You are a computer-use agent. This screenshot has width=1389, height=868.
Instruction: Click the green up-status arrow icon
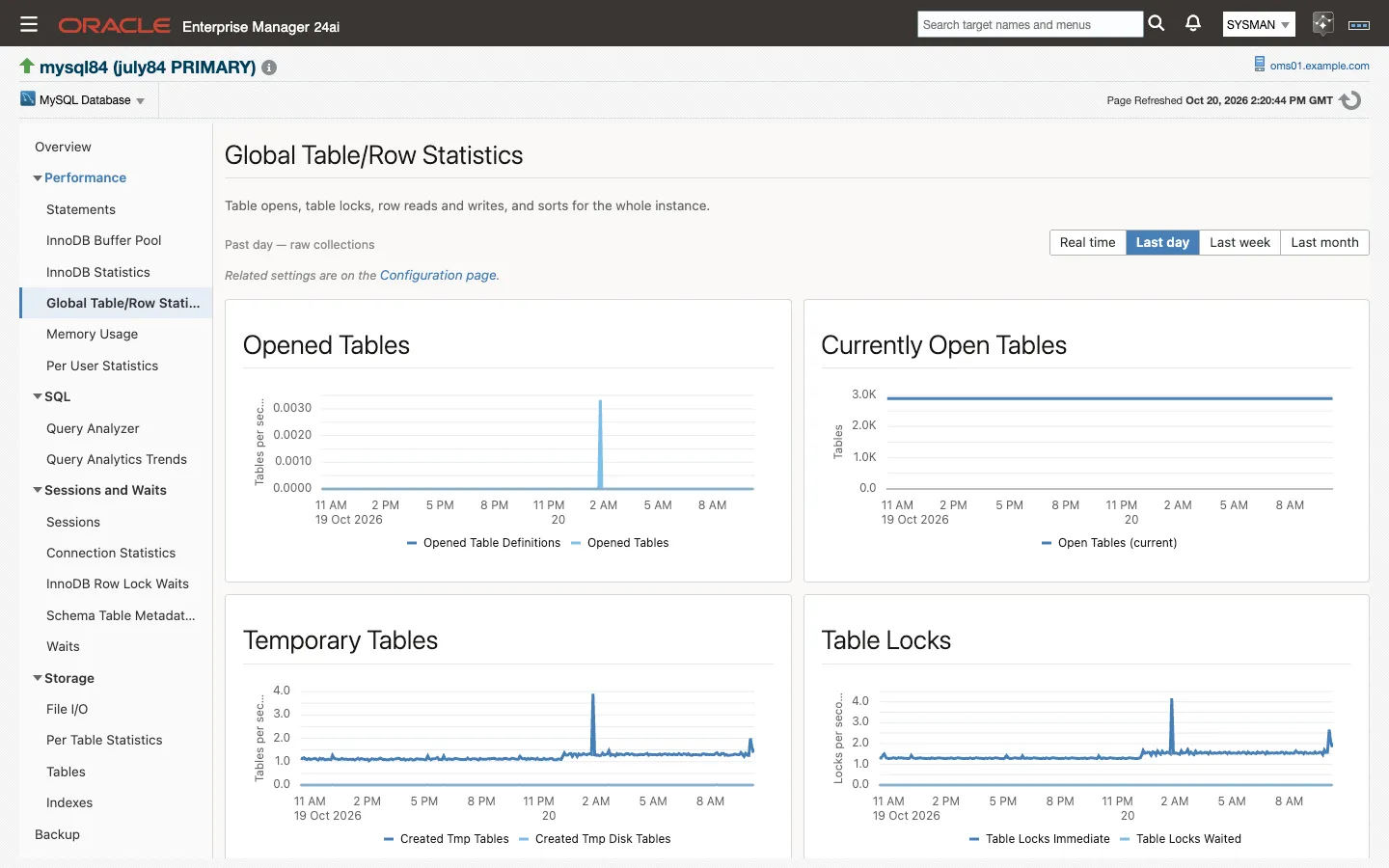click(27, 67)
